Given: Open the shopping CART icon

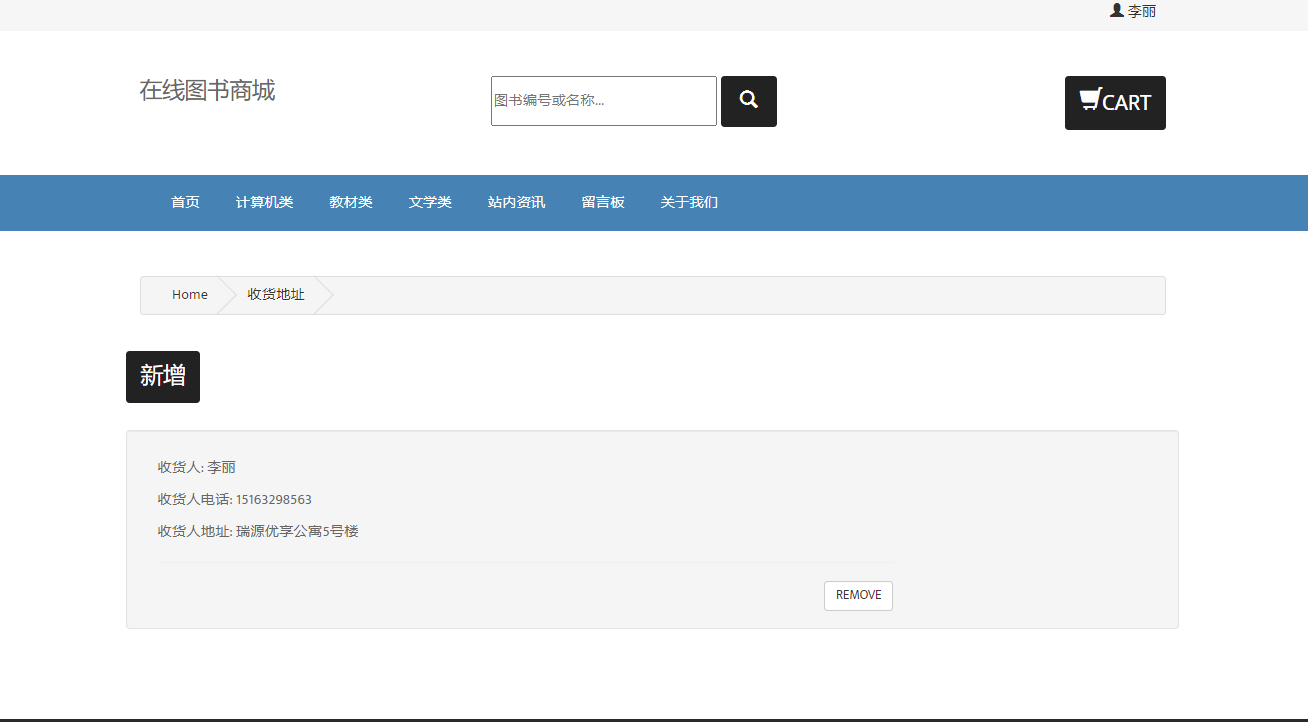Looking at the screenshot, I should [x=1114, y=102].
